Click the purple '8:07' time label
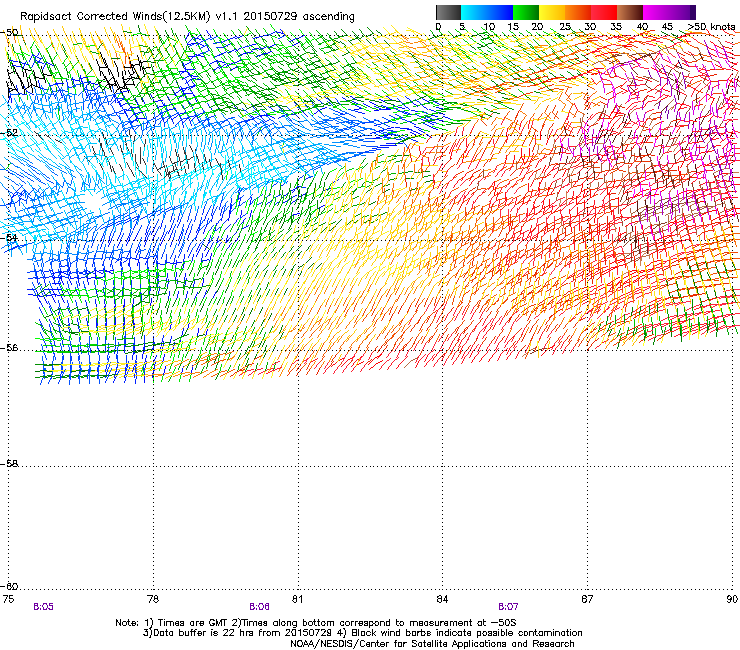740x650 pixels. (508, 607)
